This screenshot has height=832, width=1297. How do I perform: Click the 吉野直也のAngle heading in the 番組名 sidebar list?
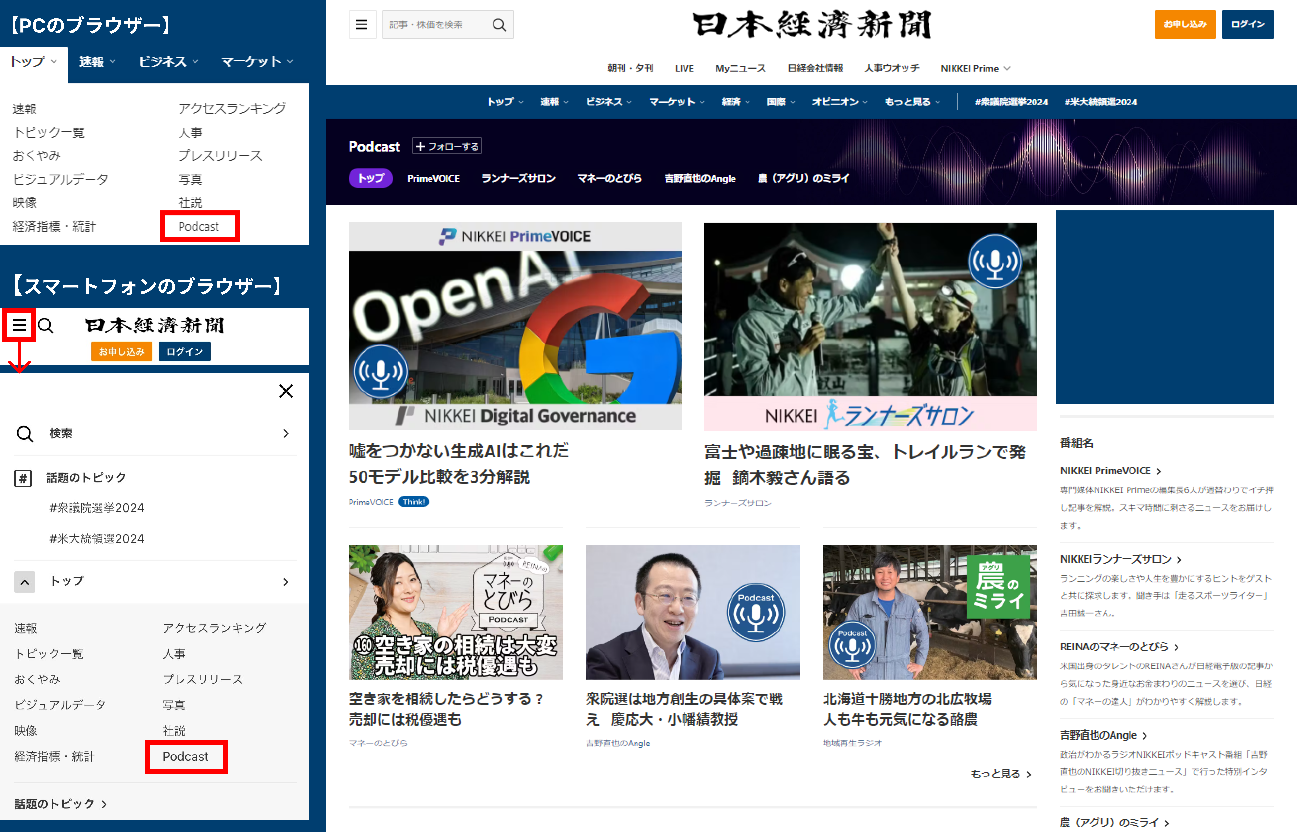click(1103, 735)
